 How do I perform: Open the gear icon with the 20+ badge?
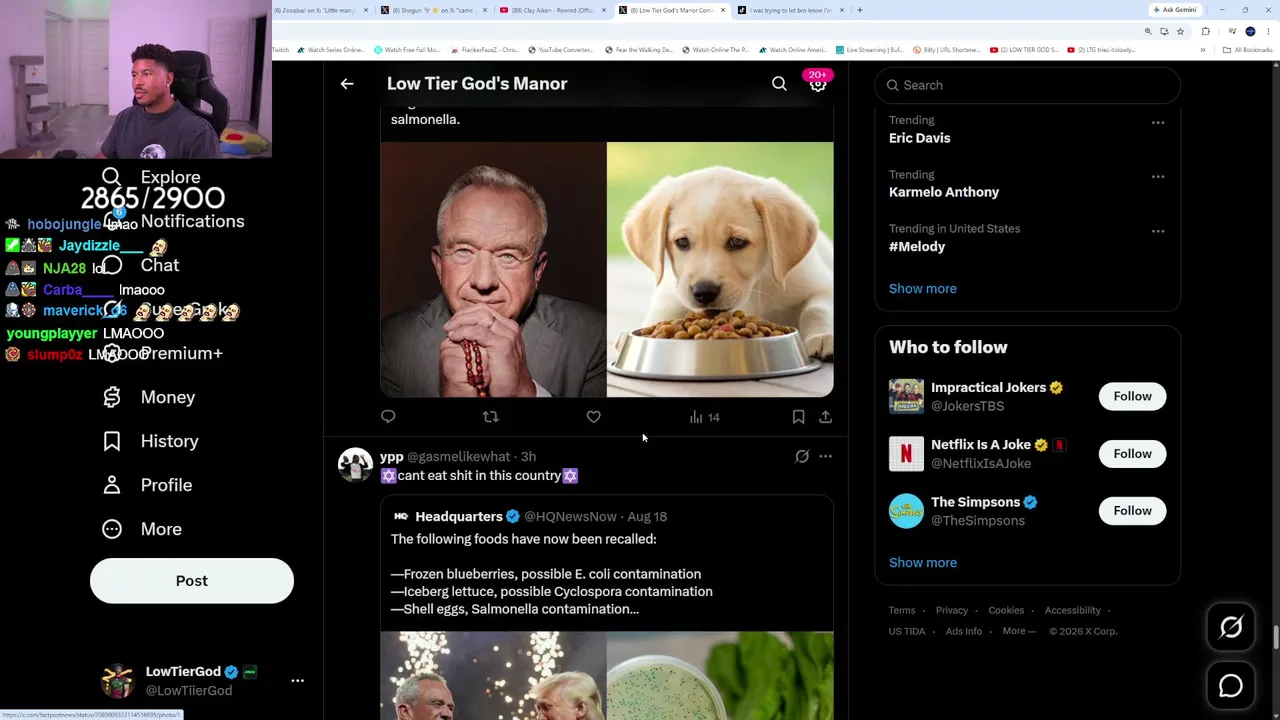(818, 84)
